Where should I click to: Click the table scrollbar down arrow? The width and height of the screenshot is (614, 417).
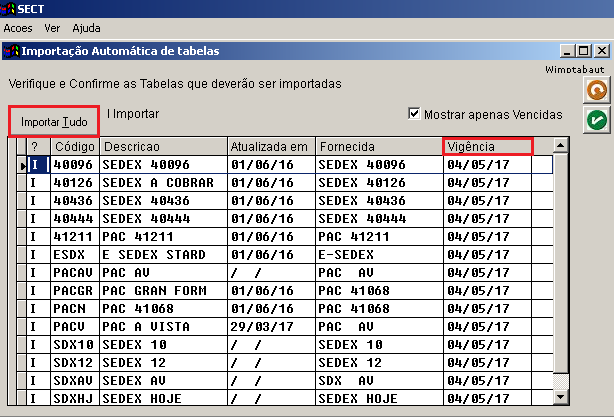pyautogui.click(x=560, y=397)
